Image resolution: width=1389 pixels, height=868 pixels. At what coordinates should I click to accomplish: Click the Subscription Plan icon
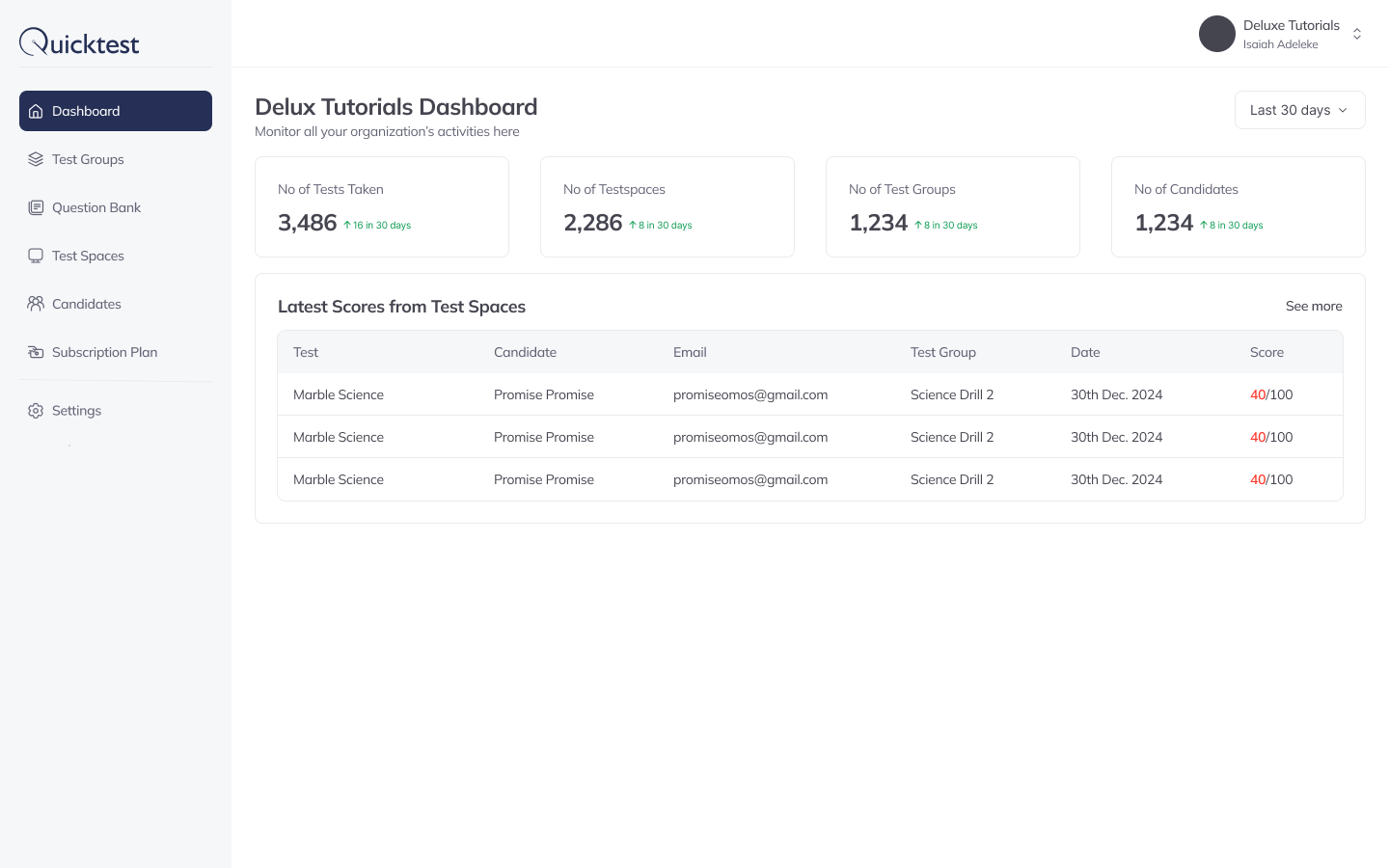36,352
